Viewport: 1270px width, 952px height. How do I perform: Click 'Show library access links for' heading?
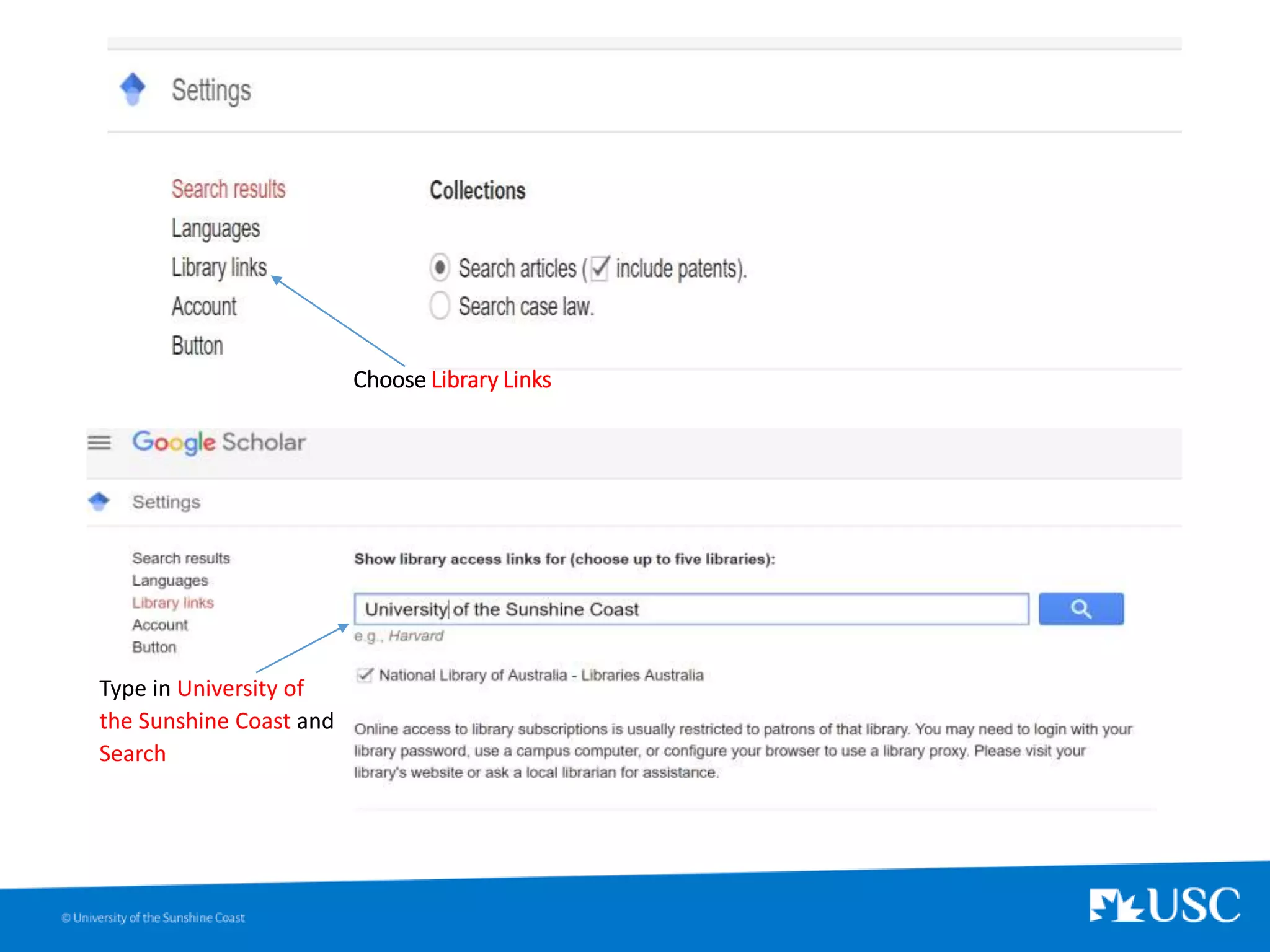point(564,559)
